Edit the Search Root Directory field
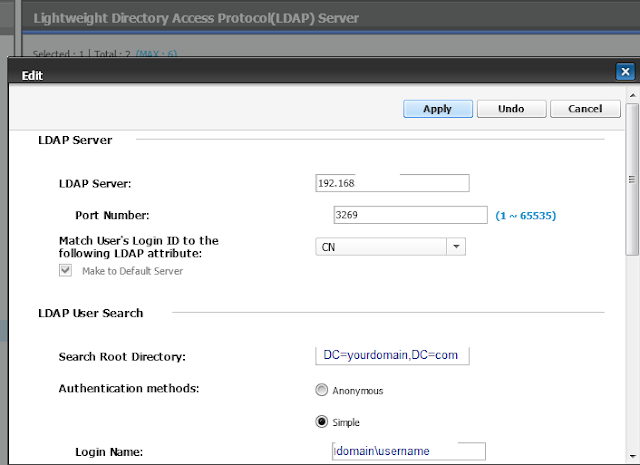Viewport: 640px width, 465px height. [391, 356]
